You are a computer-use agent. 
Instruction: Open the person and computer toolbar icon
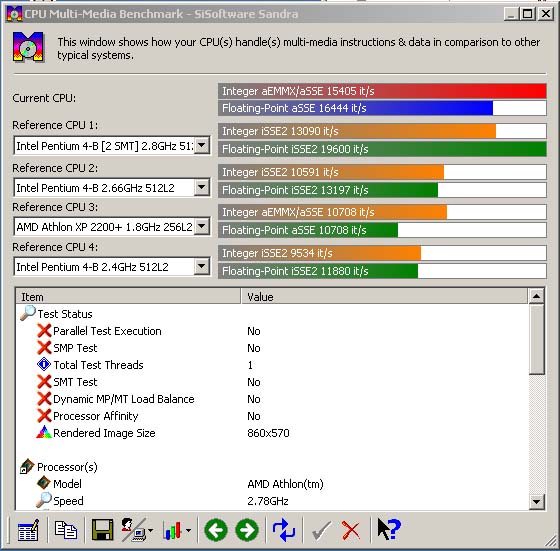click(x=134, y=530)
